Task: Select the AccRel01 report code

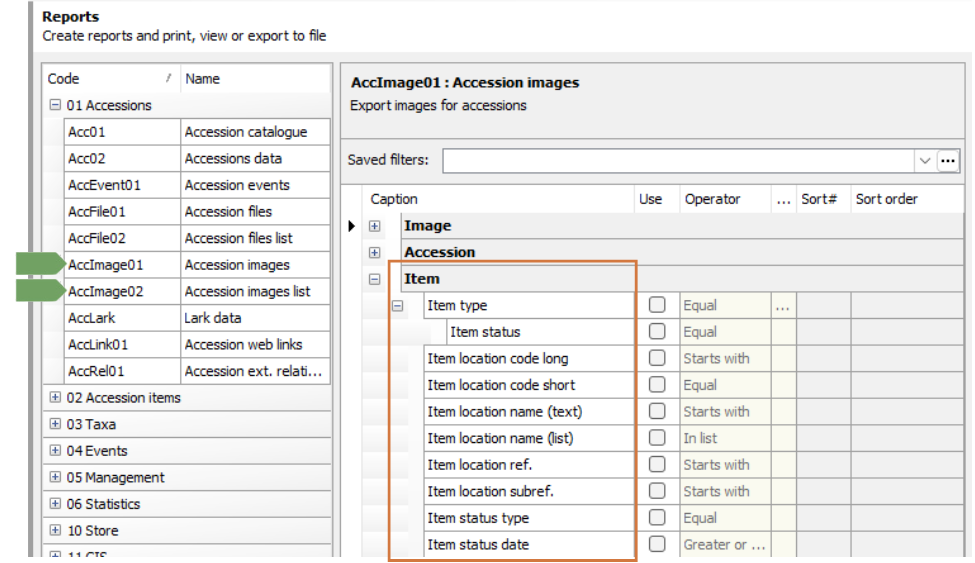Action: coord(122,371)
